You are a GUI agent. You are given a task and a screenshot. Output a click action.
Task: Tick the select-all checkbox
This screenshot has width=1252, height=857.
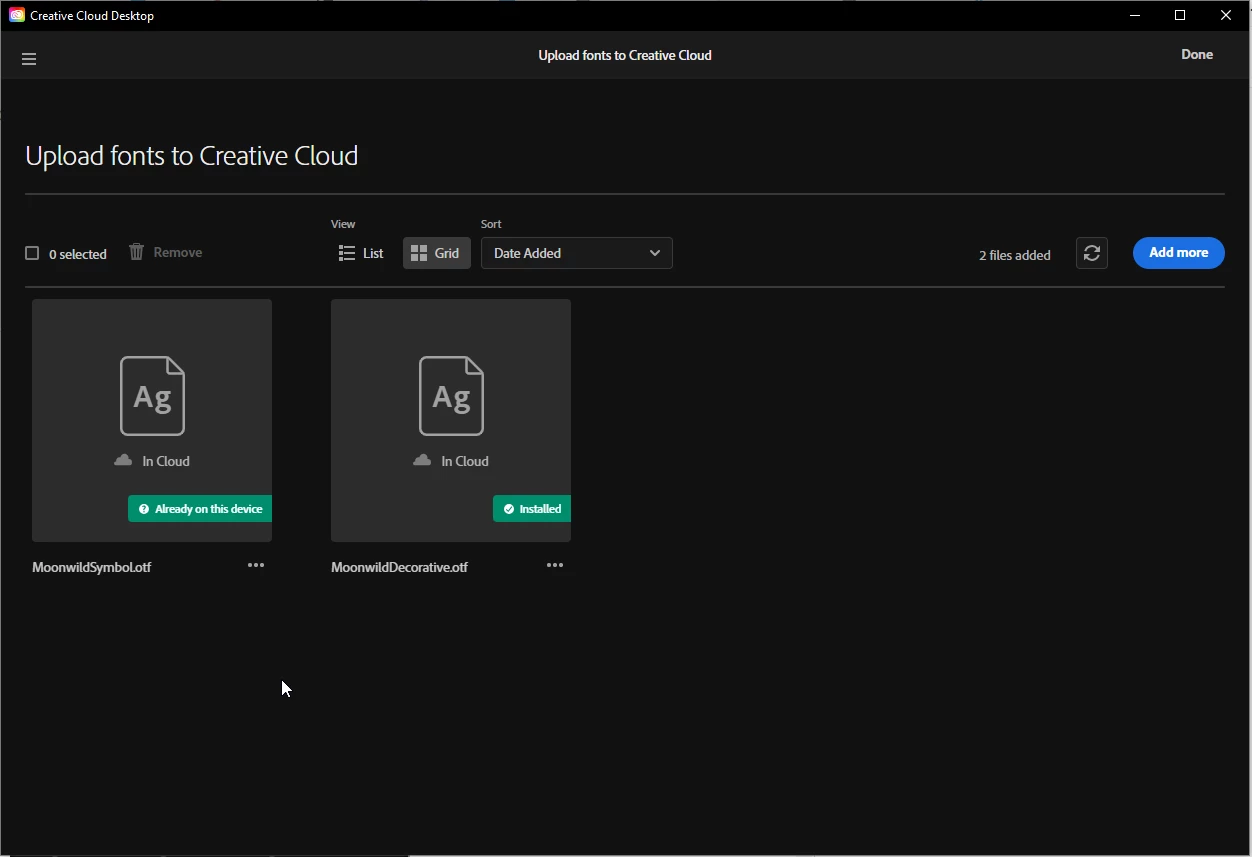pyautogui.click(x=32, y=253)
